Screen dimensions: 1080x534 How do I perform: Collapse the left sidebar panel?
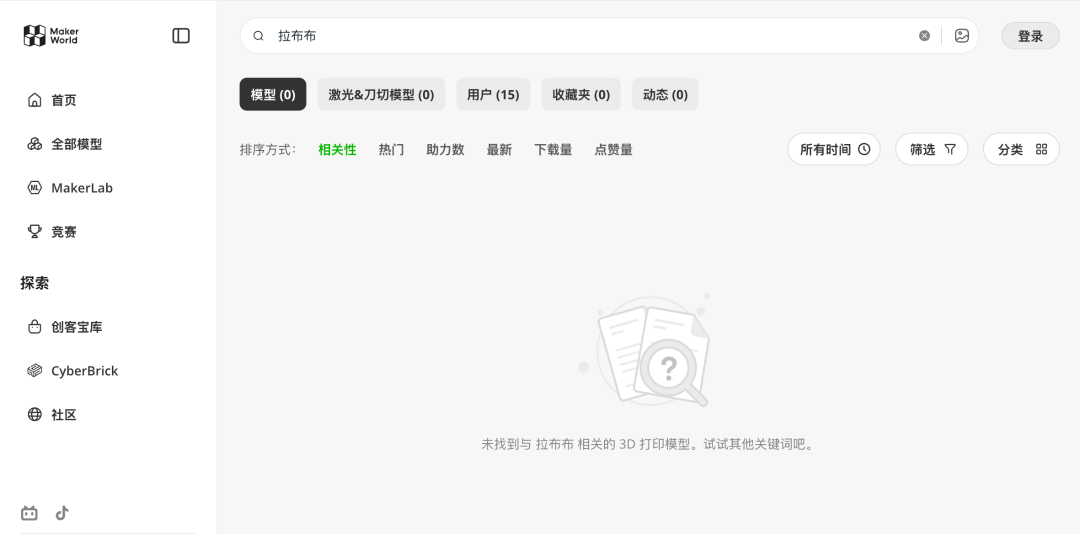[181, 36]
